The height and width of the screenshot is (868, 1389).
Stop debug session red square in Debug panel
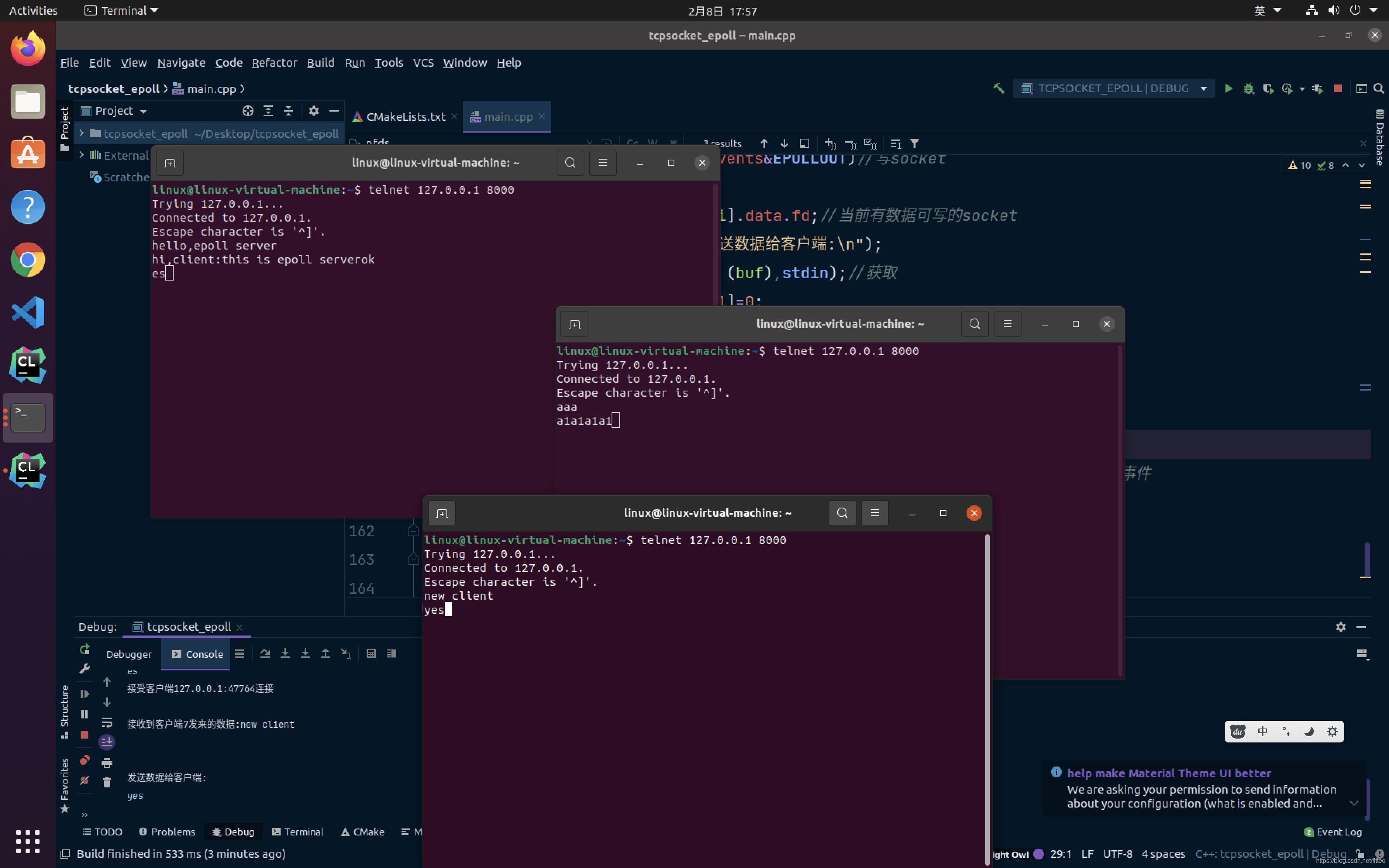pos(85,734)
